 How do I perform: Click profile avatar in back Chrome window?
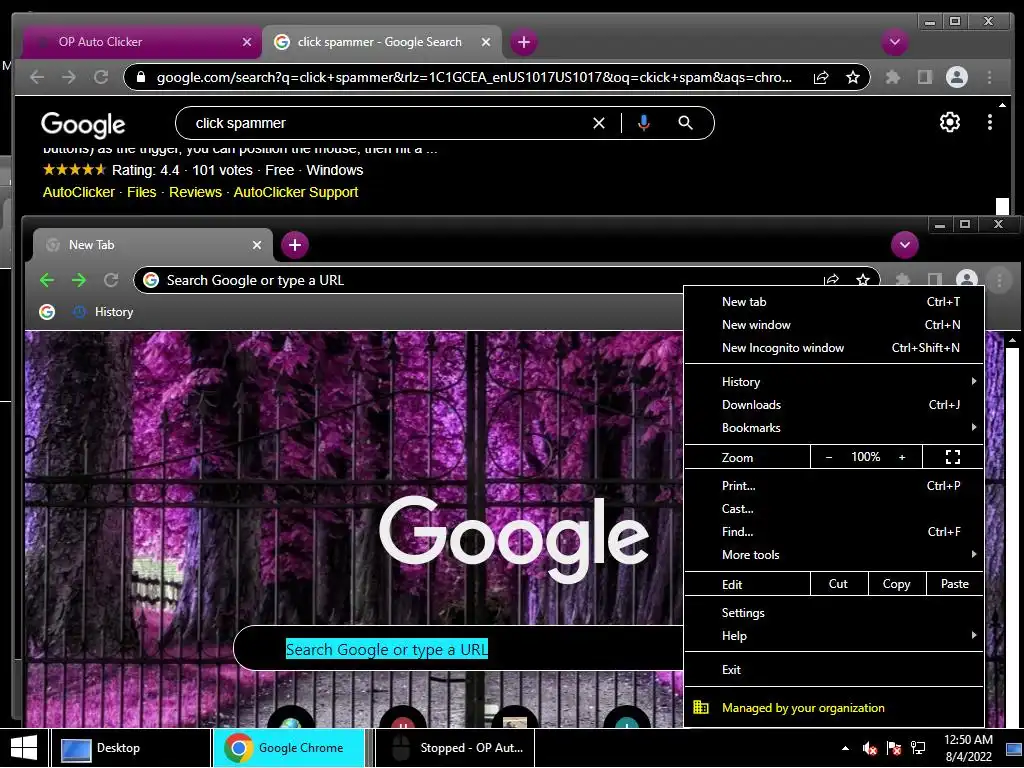tap(957, 77)
